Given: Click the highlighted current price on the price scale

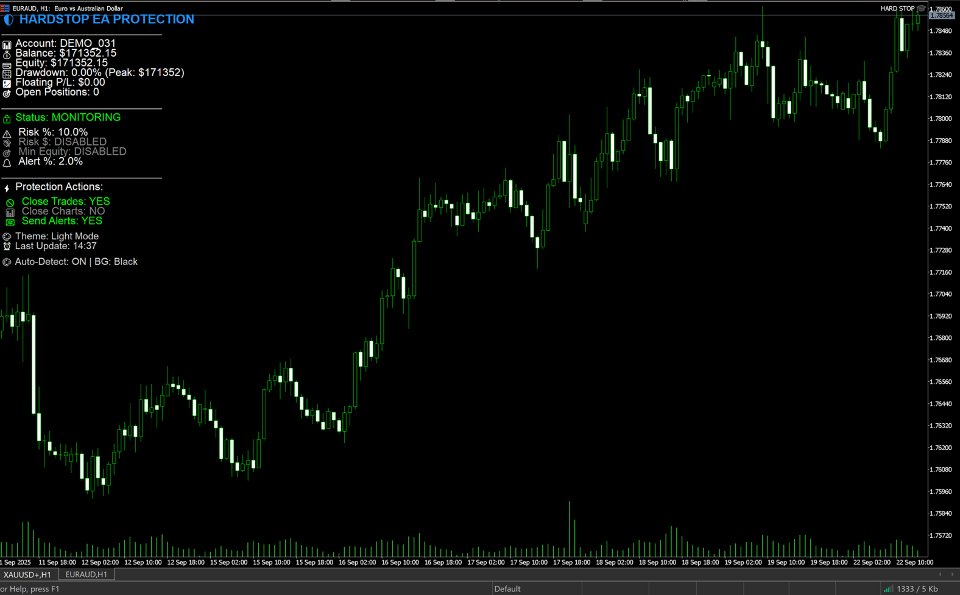Looking at the screenshot, I should (x=941, y=15).
